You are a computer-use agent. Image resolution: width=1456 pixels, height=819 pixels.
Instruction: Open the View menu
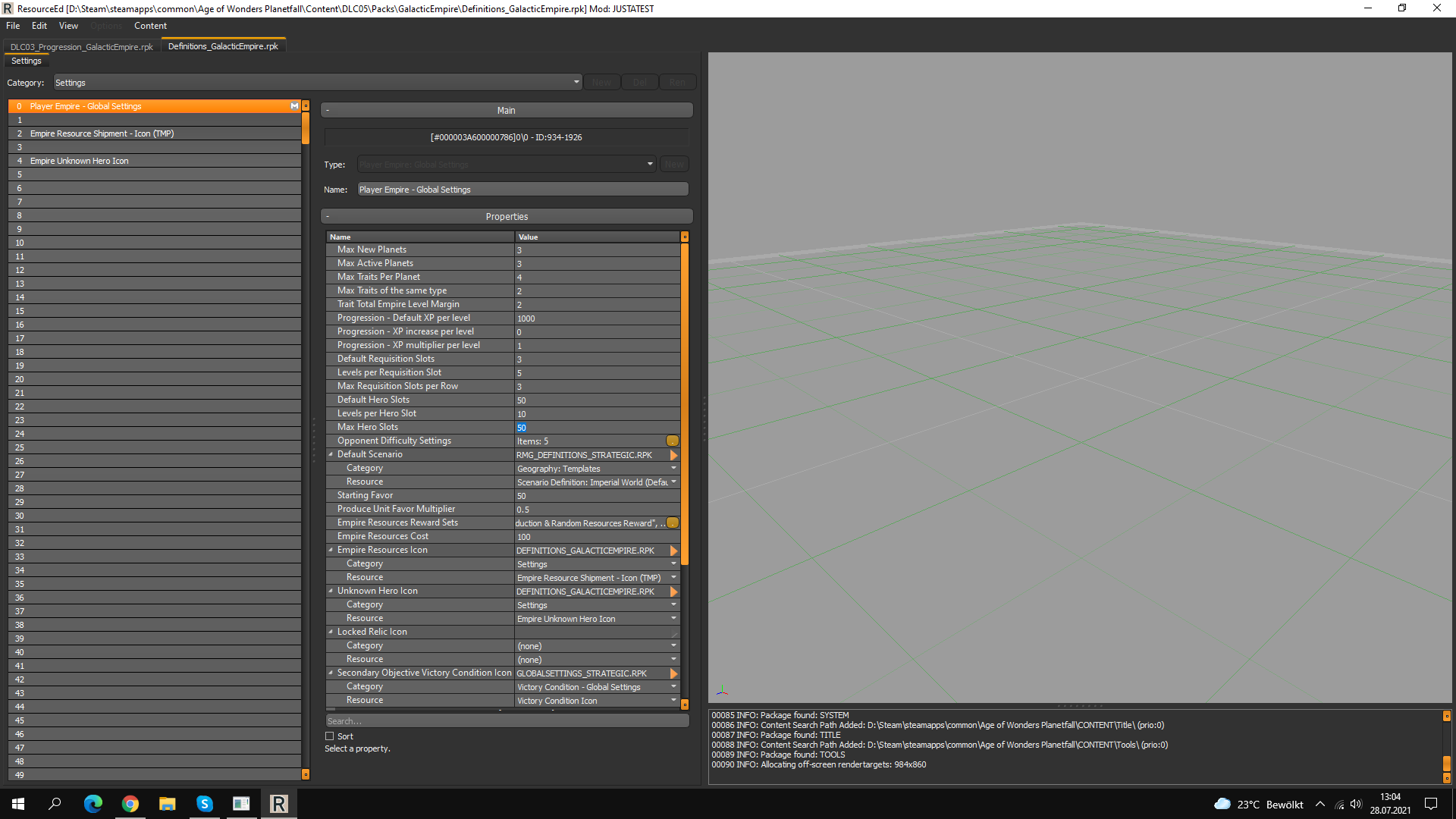tap(68, 26)
